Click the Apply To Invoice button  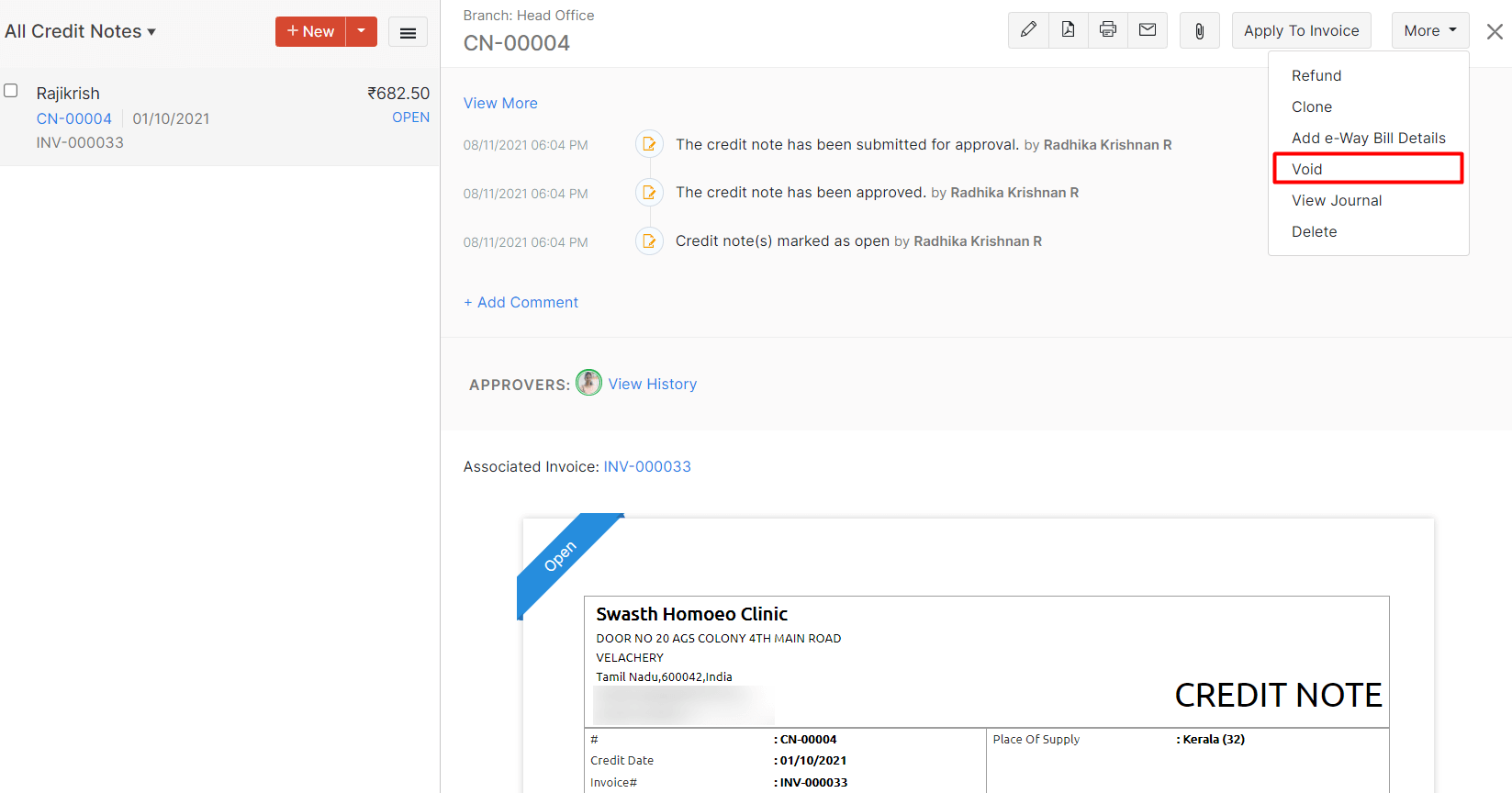pyautogui.click(x=1301, y=31)
